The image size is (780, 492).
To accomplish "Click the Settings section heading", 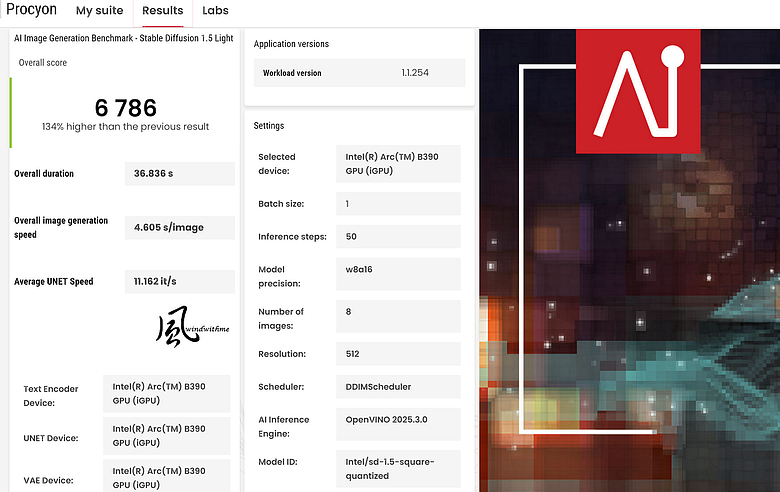I will [x=269, y=126].
